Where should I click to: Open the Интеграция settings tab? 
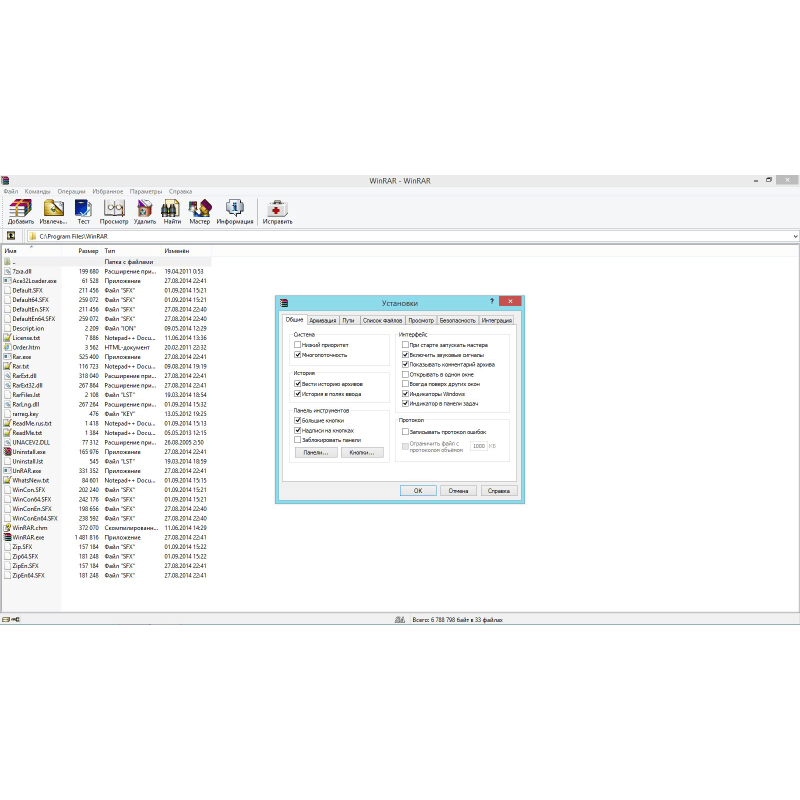[x=498, y=319]
